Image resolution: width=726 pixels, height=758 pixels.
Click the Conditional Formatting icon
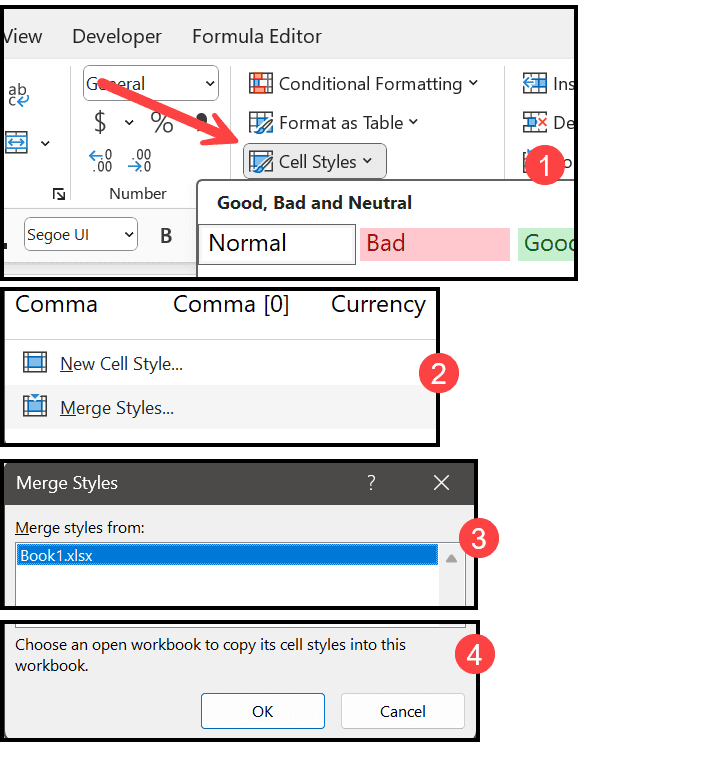261,83
